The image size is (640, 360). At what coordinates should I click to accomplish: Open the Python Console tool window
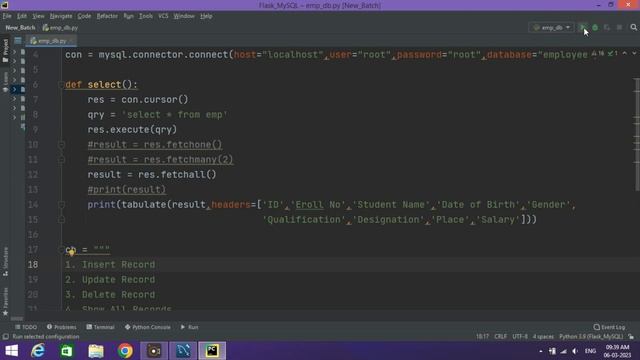[x=148, y=327]
